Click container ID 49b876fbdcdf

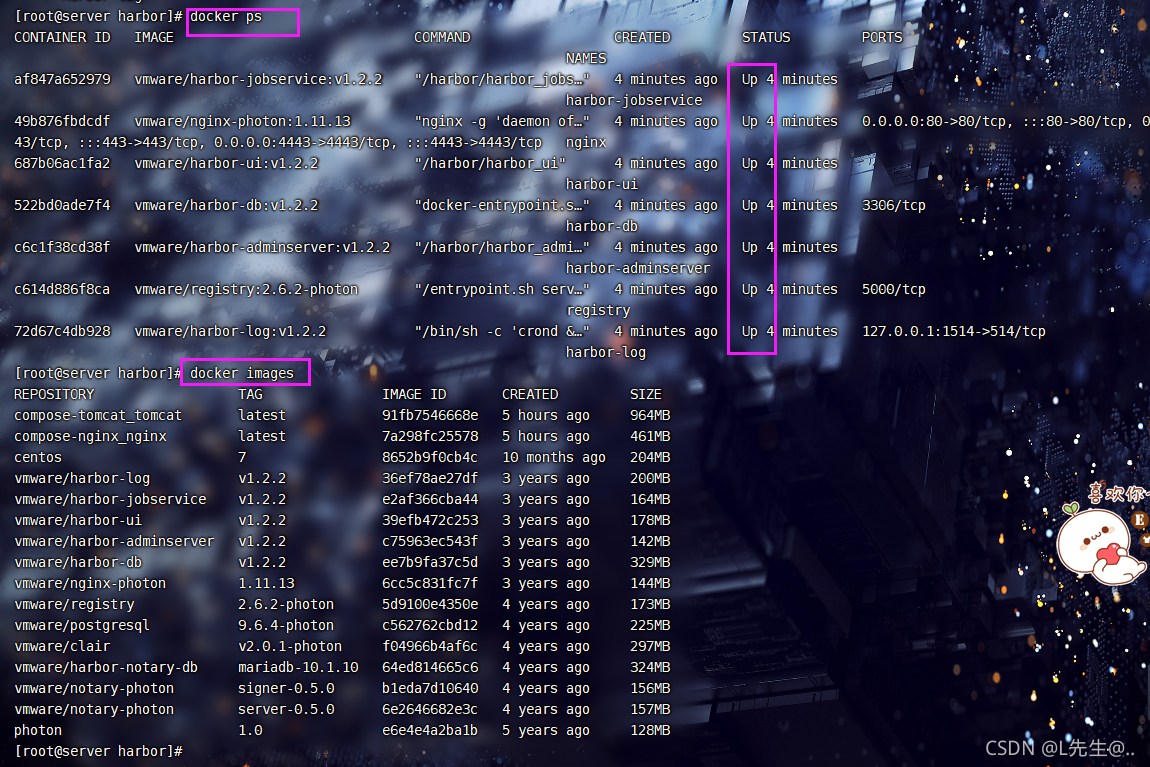[x=62, y=121]
